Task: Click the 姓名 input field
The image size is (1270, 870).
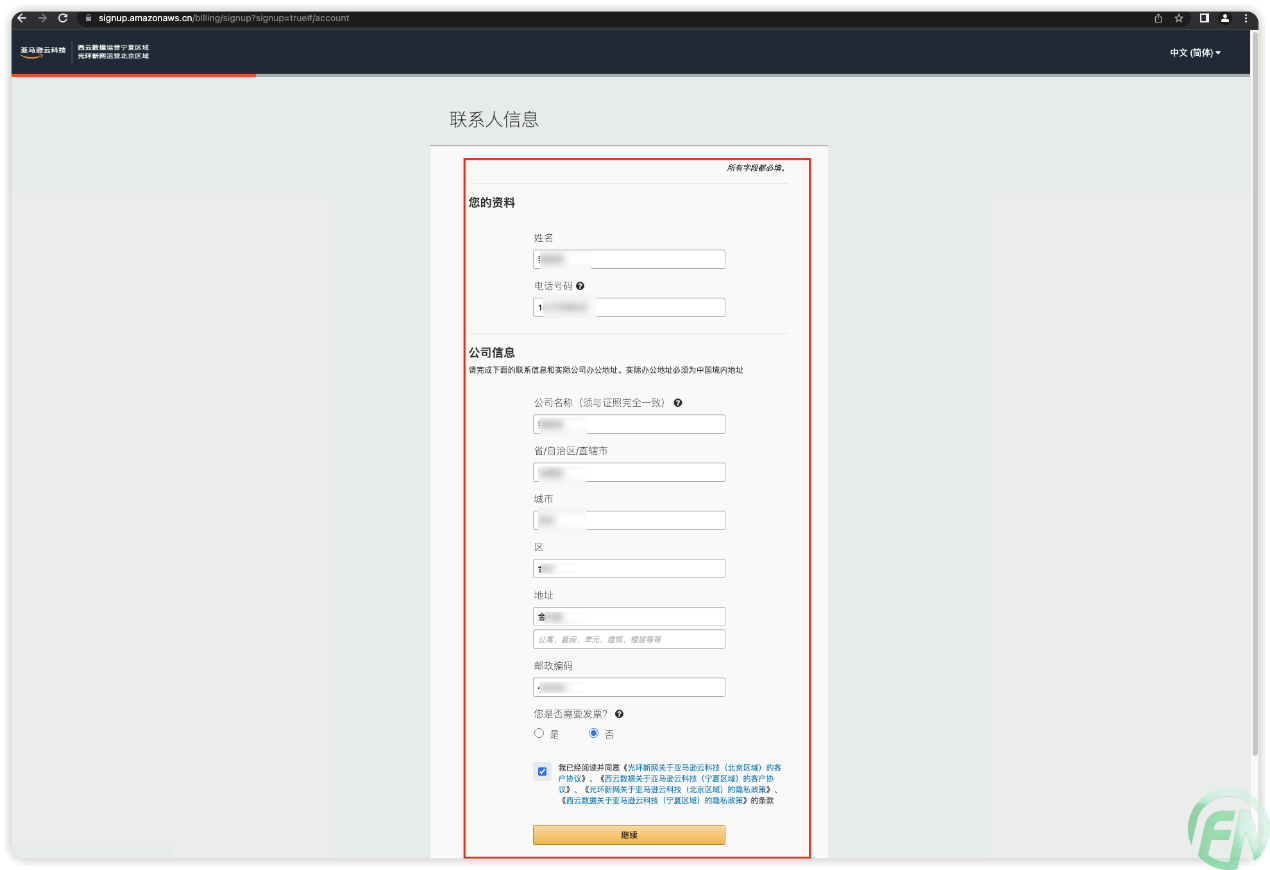Action: point(629,259)
